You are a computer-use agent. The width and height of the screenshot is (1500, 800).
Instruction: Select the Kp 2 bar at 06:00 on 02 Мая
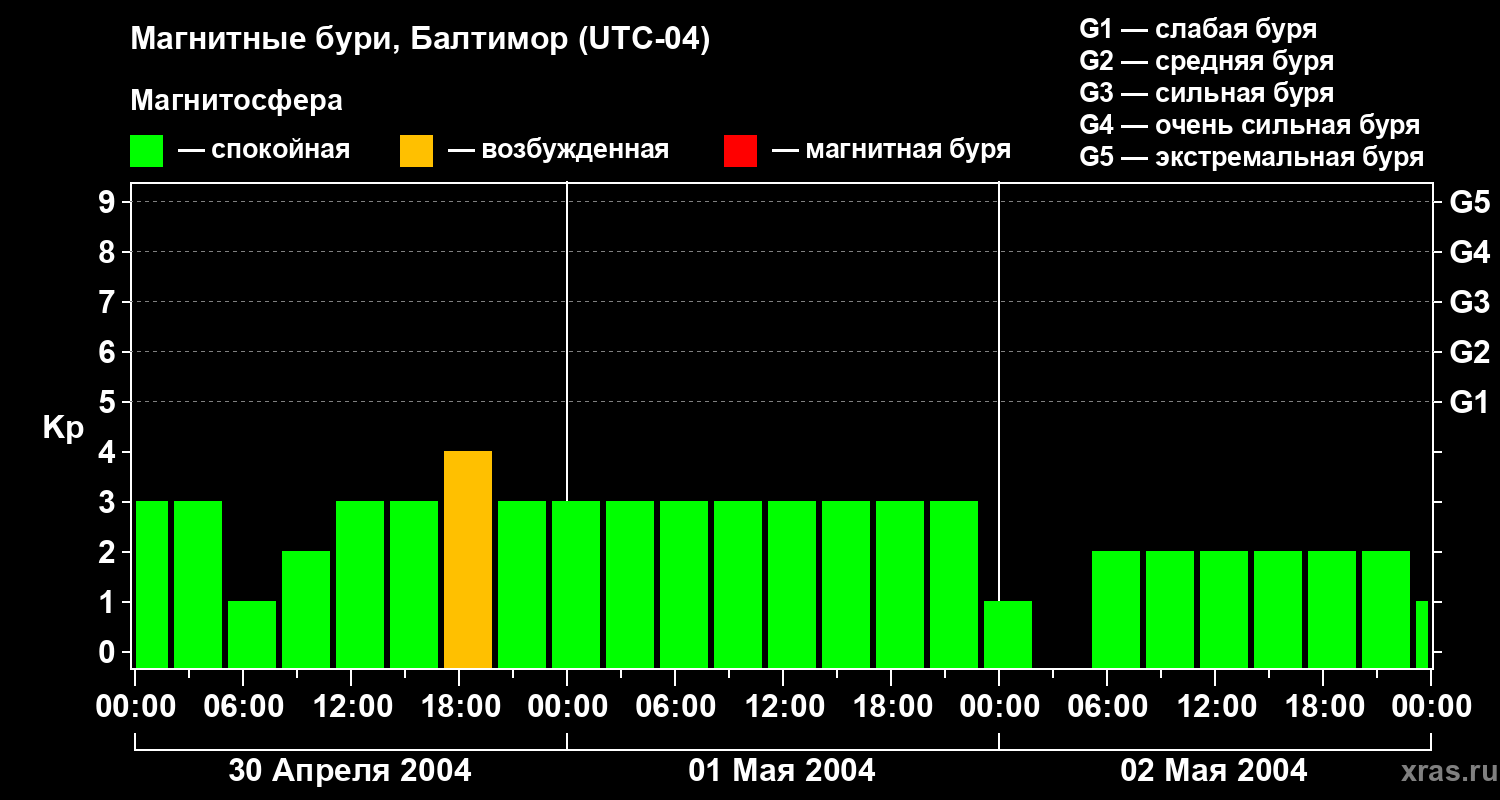(1116, 610)
